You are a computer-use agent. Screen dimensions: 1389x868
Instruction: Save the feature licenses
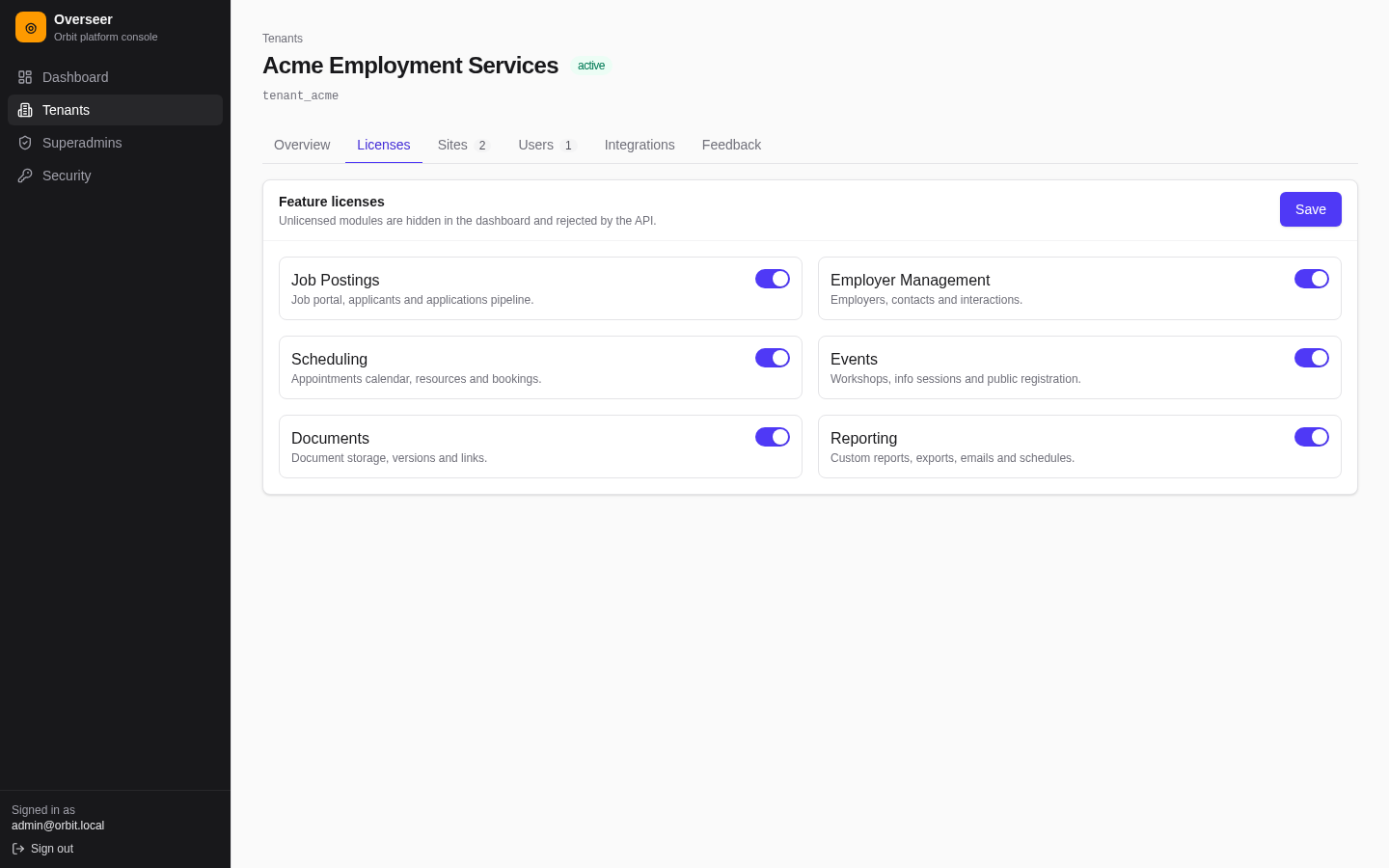(1311, 209)
